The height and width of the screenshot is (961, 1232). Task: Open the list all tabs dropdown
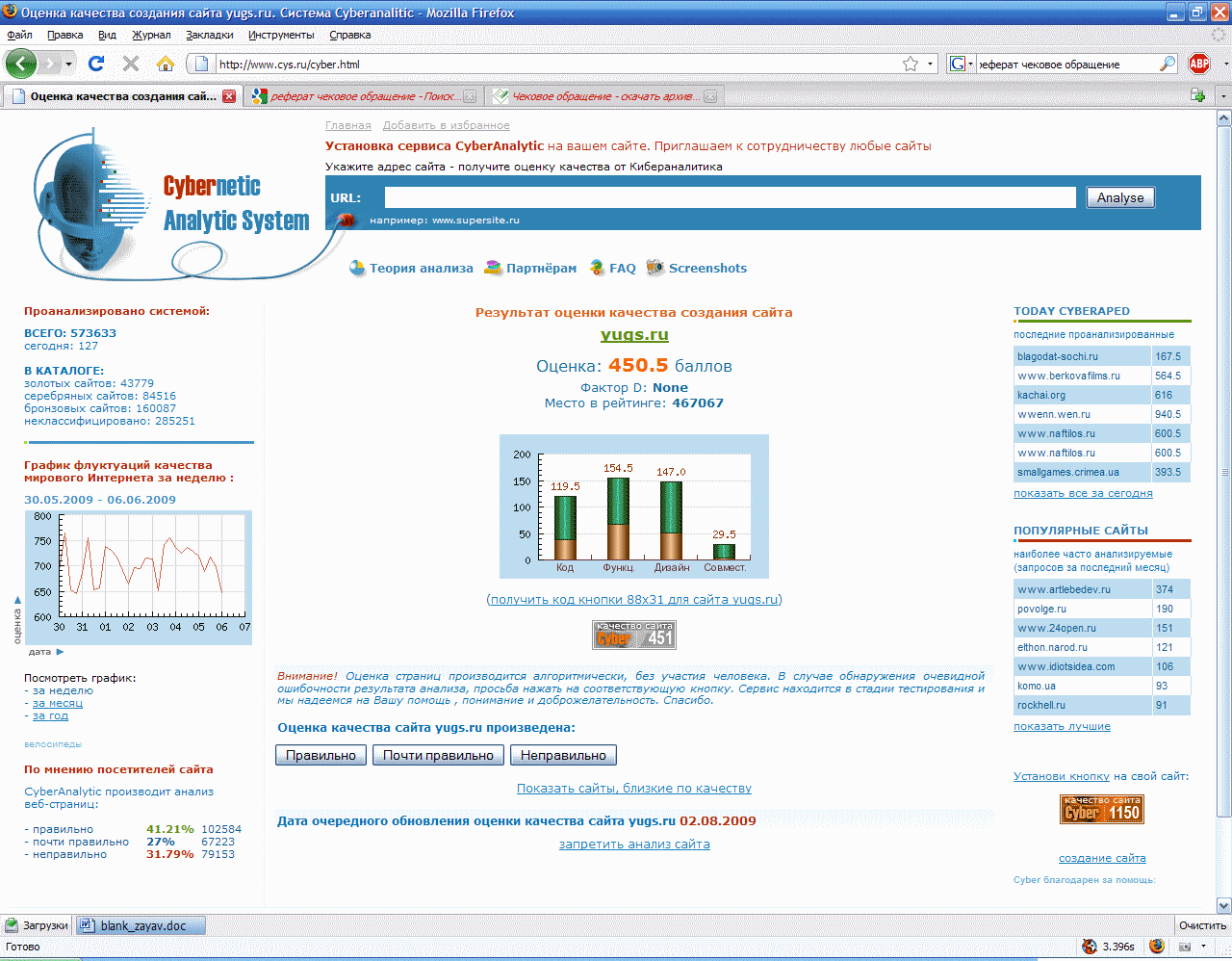[1223, 96]
